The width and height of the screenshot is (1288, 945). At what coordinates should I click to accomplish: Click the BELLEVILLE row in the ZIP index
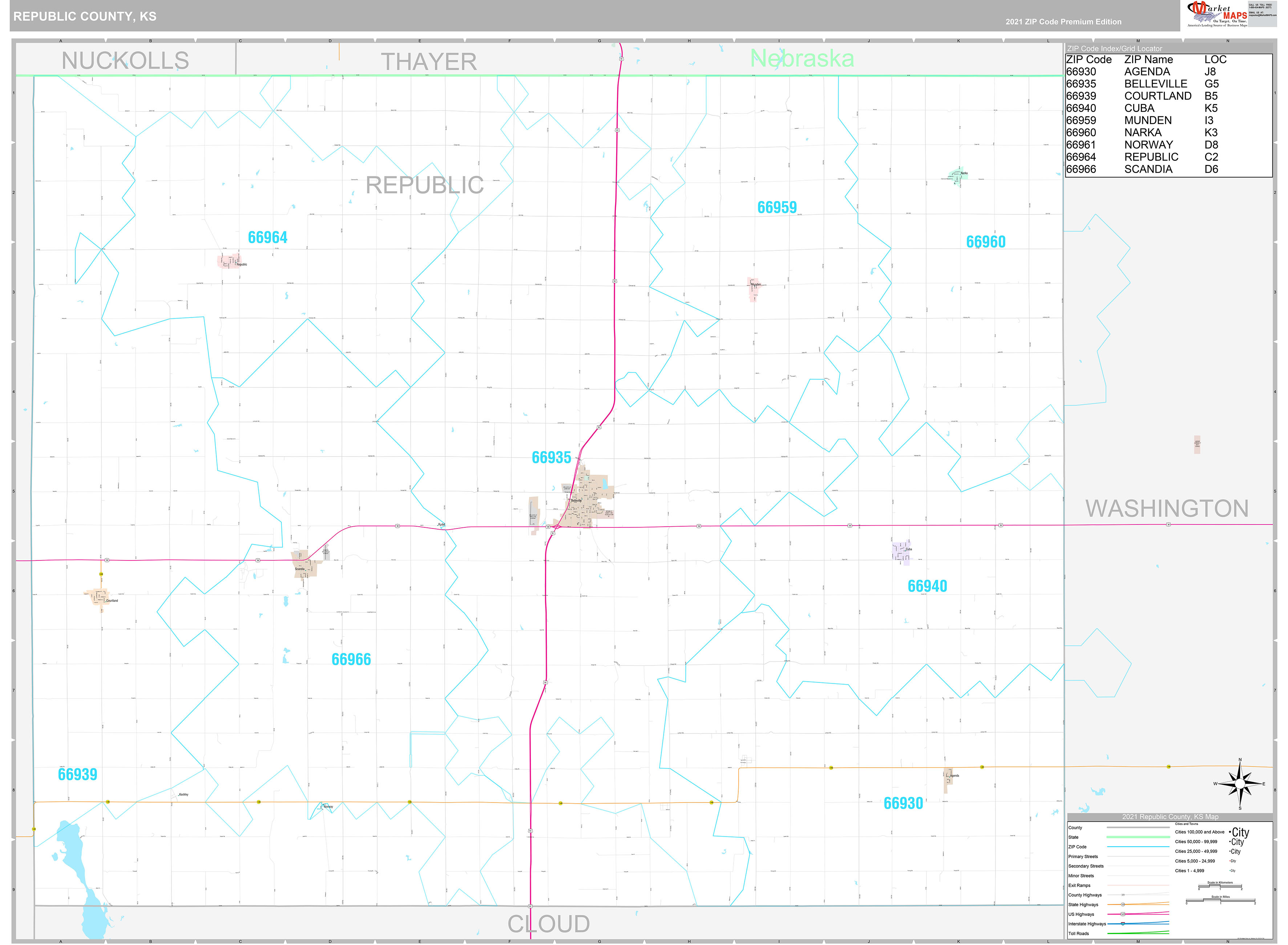[x=1155, y=84]
